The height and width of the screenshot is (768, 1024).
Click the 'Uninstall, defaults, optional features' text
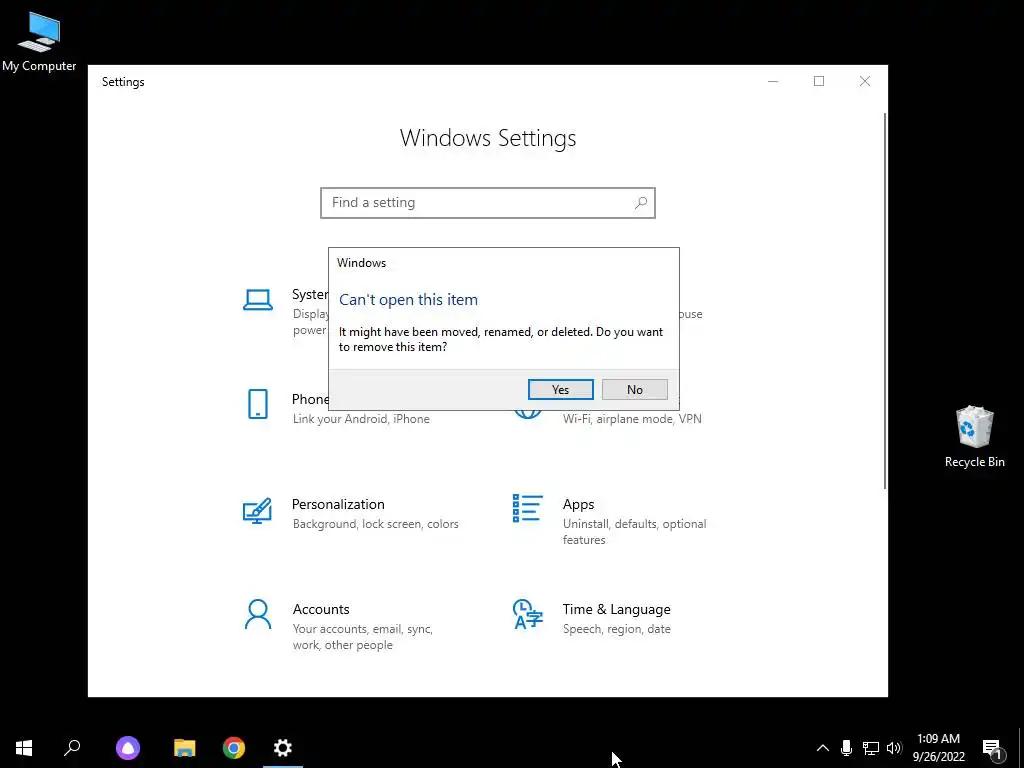point(635,532)
